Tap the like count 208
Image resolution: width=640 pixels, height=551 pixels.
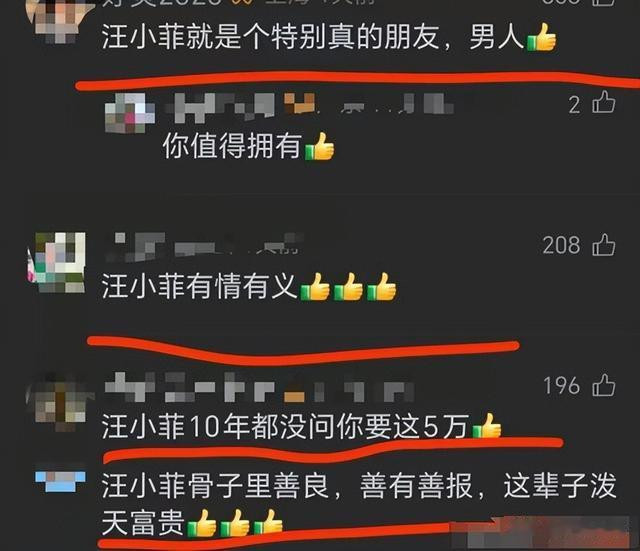pos(561,245)
